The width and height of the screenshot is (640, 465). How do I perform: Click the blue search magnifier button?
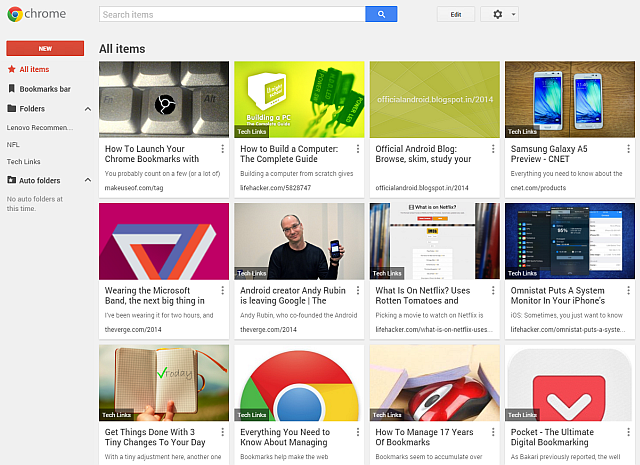[x=381, y=15]
